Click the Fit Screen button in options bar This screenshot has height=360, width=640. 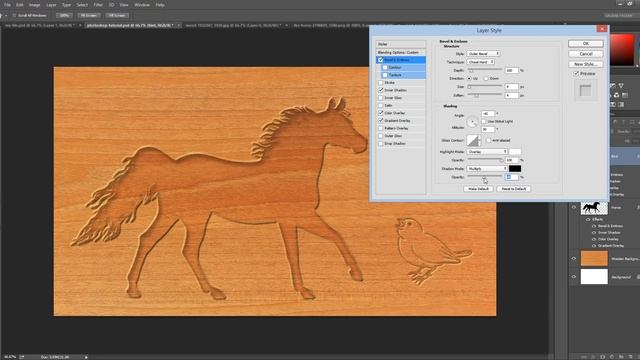89,15
